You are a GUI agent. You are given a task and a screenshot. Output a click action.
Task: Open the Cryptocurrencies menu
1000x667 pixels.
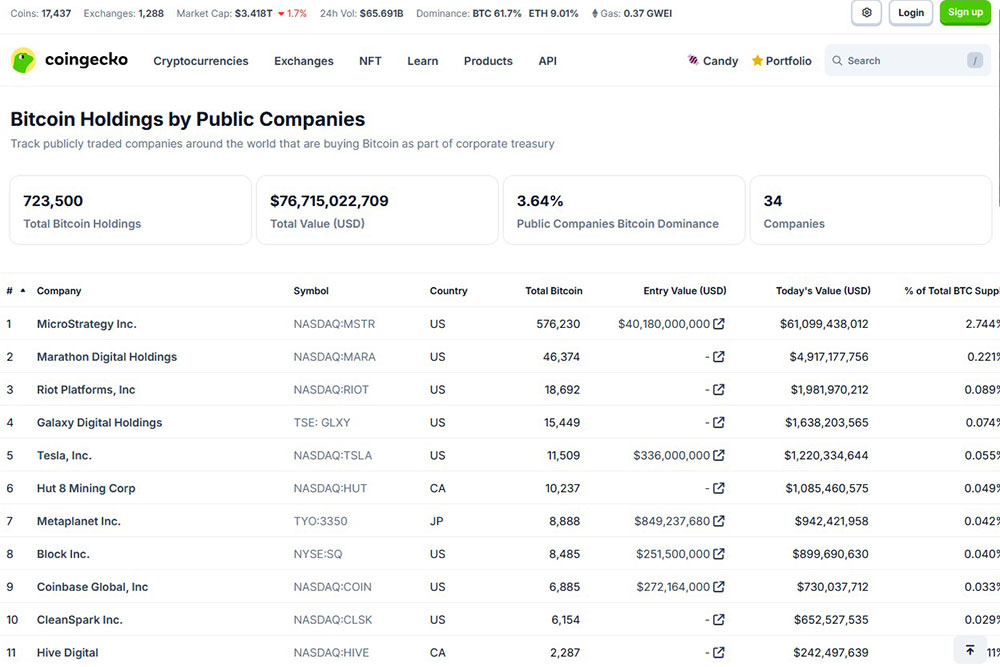(201, 61)
